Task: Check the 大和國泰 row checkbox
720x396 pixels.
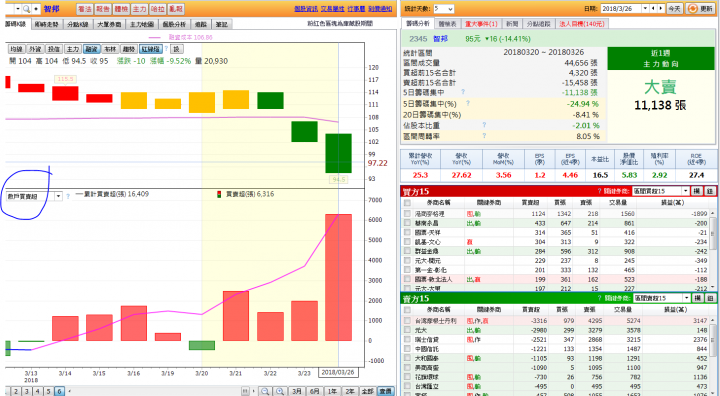Action: tap(407, 358)
